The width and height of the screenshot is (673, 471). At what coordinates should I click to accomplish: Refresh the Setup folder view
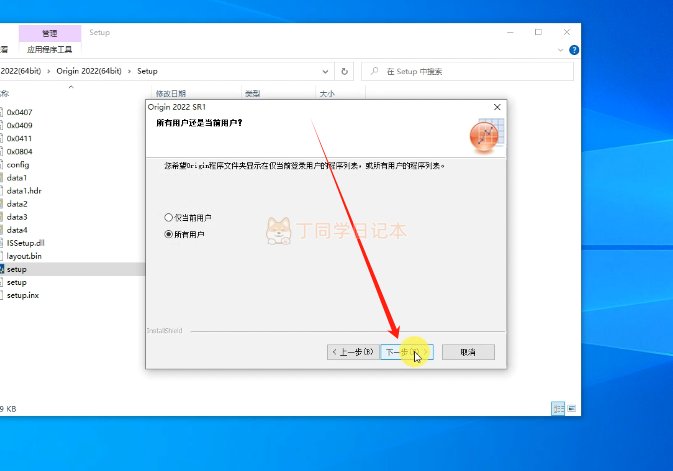(344, 72)
